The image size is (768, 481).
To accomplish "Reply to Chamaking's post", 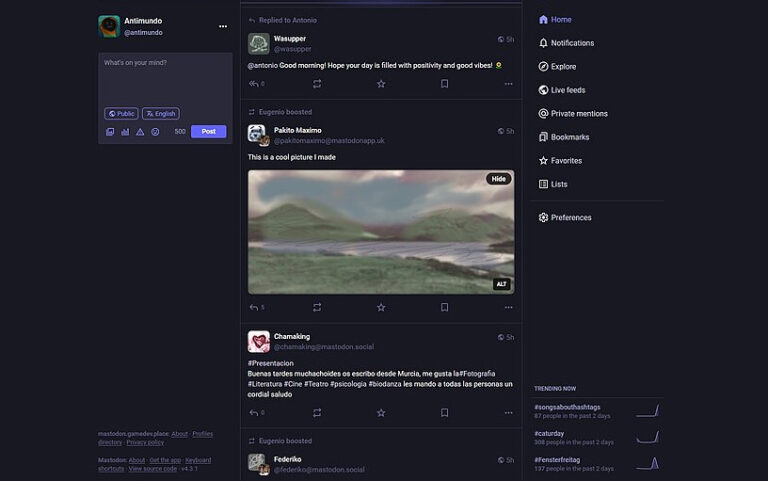I will point(254,412).
